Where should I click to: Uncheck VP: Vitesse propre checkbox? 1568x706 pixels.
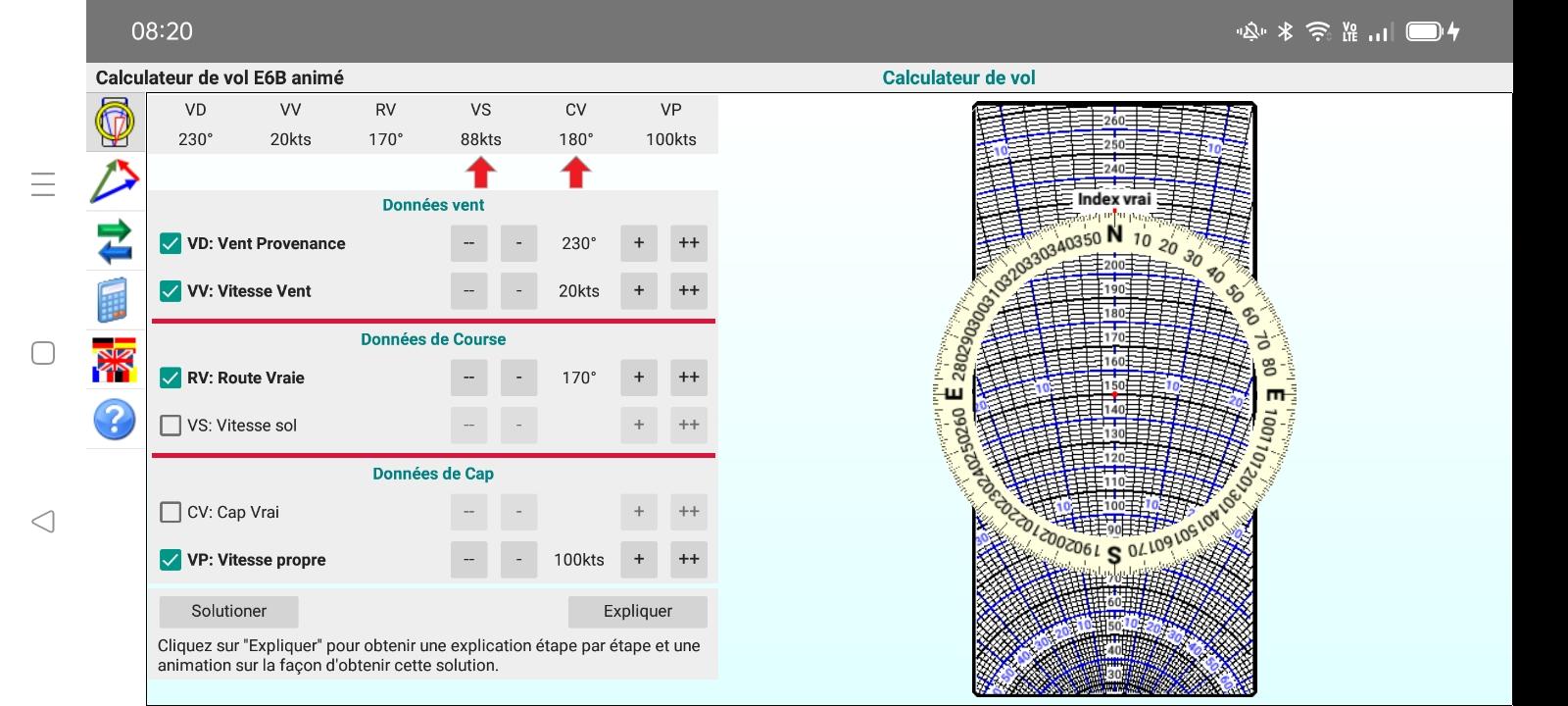[171, 560]
